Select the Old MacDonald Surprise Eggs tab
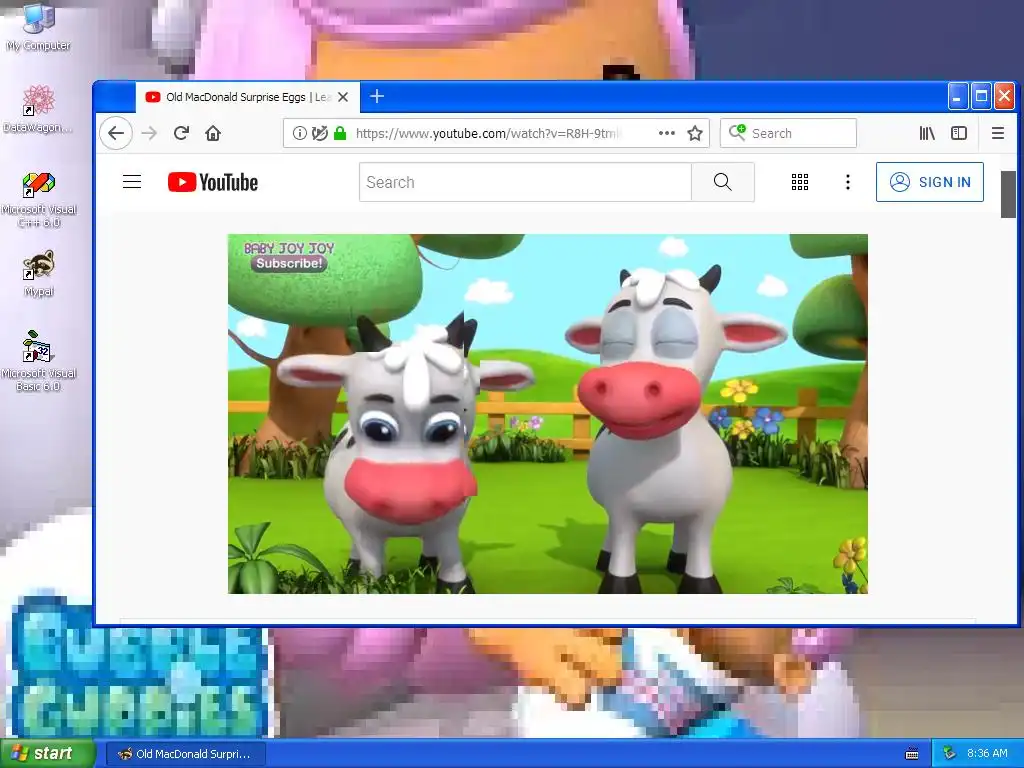Viewport: 1024px width, 768px height. coord(248,97)
